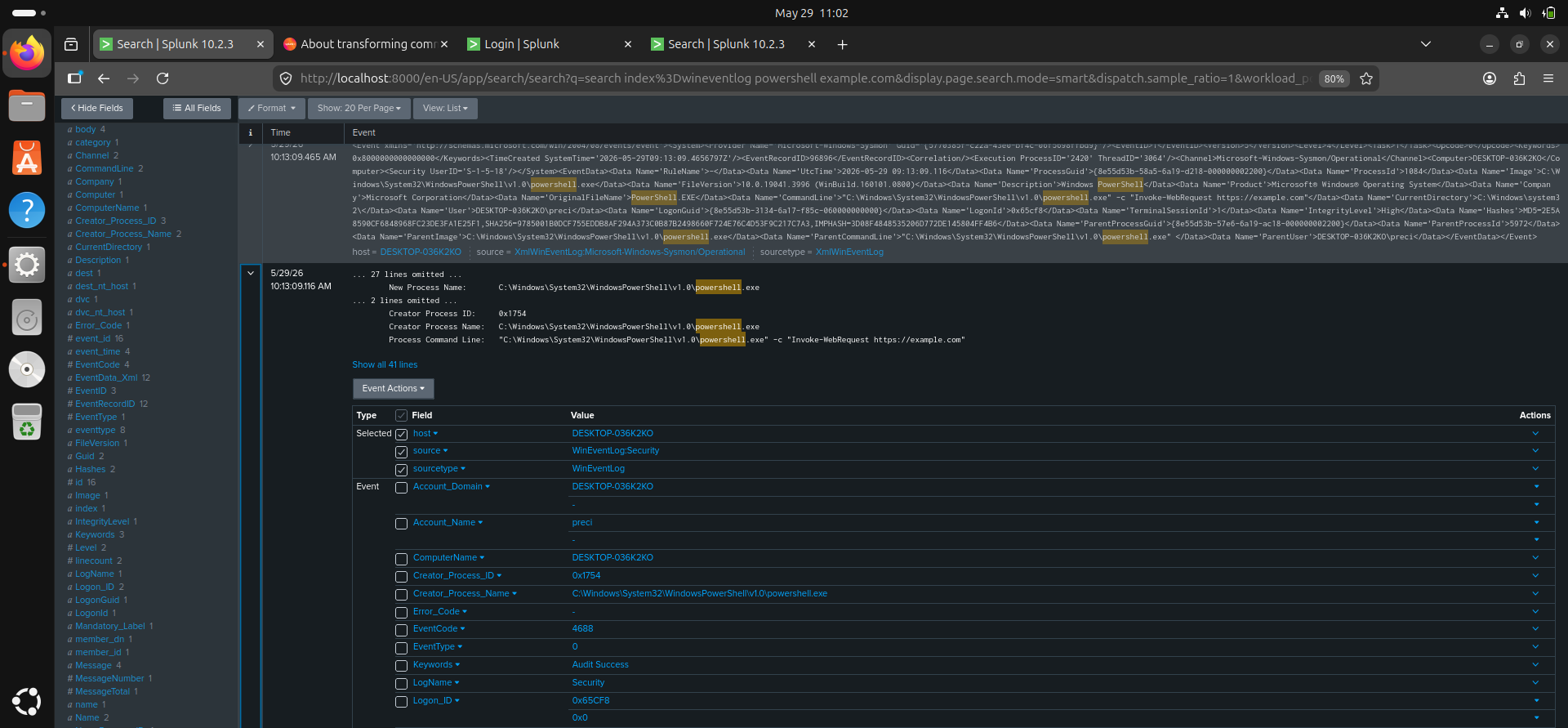Open Settings gear in dock

[27, 264]
